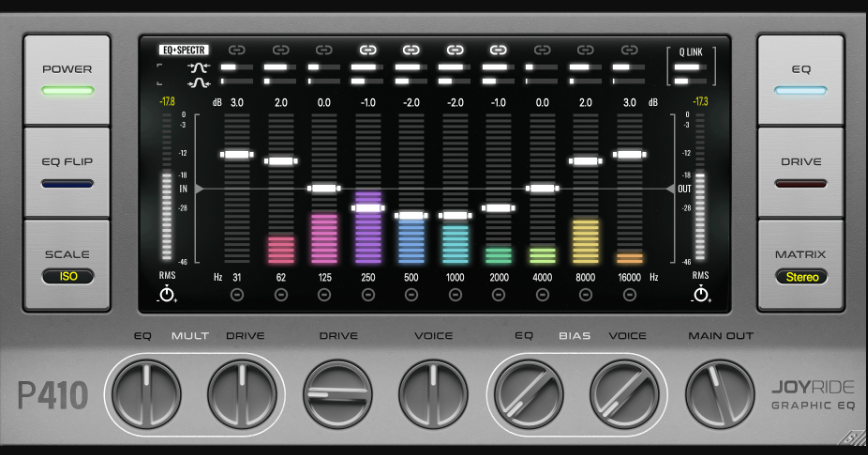Click the minus reset icon under 4000 Hz

[x=542, y=295]
